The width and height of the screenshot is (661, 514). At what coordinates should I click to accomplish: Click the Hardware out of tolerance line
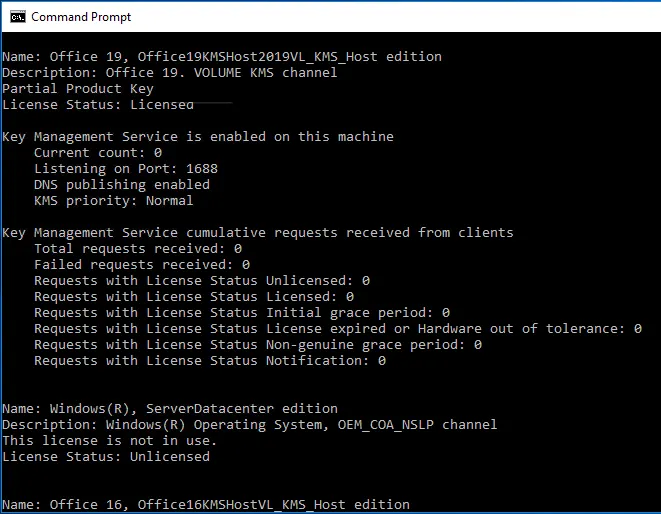[338, 329]
